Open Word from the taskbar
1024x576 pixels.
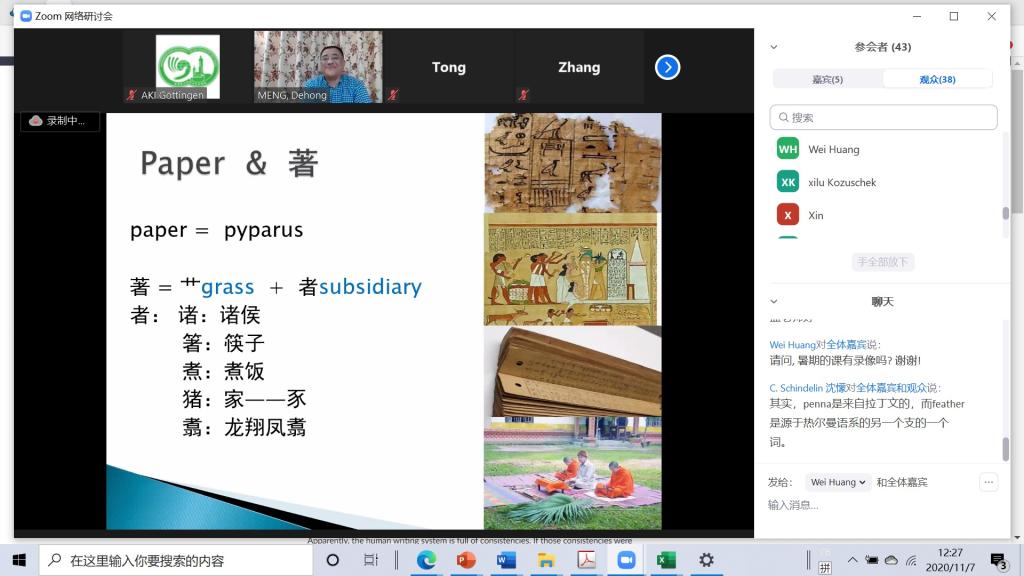click(x=506, y=560)
